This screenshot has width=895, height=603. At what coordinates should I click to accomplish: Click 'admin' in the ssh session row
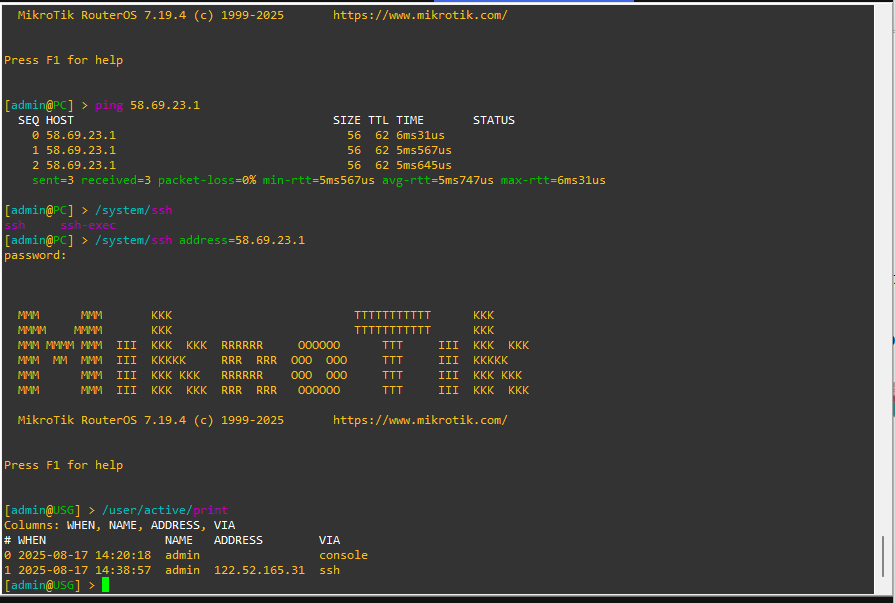pyautogui.click(x=183, y=570)
